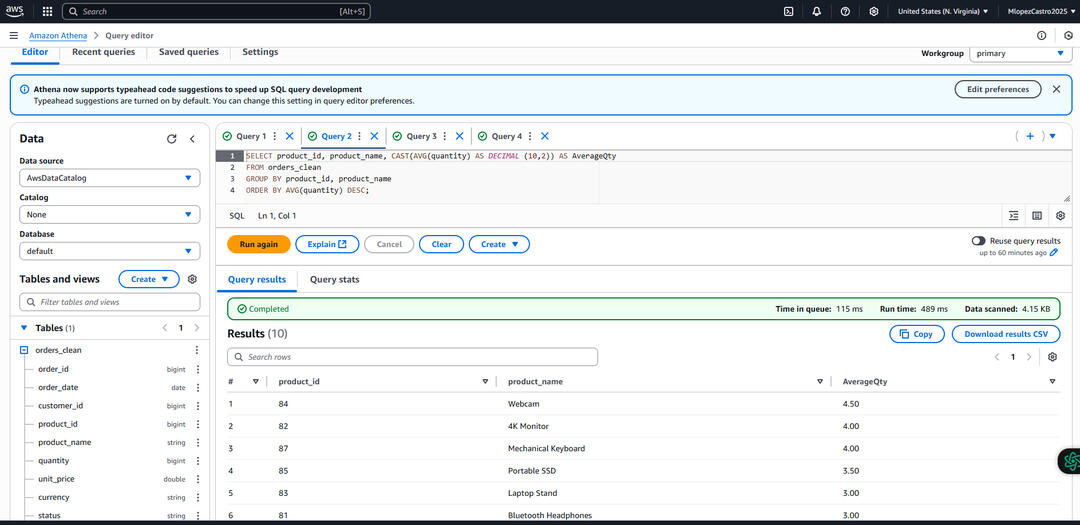This screenshot has height=525, width=1080.
Task: Edit reuse query results time
Action: pos(1054,253)
